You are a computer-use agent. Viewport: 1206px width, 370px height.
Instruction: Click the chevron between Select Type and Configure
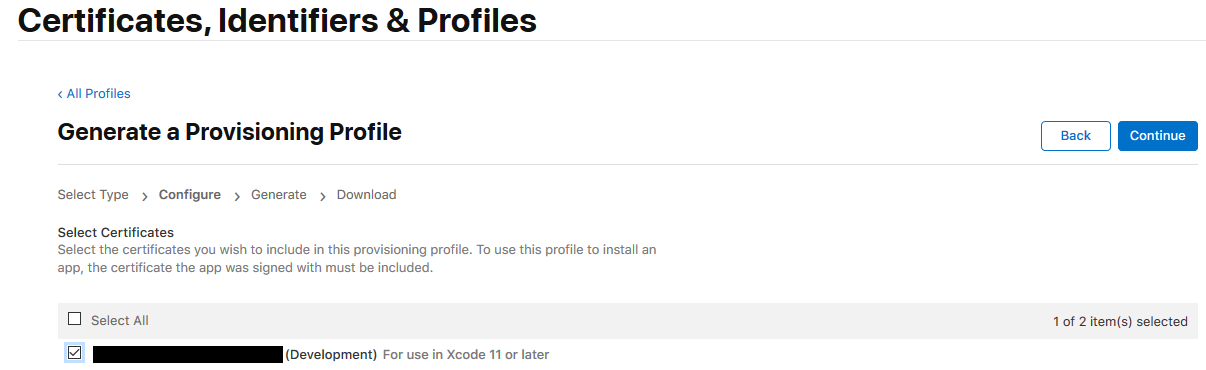point(145,196)
